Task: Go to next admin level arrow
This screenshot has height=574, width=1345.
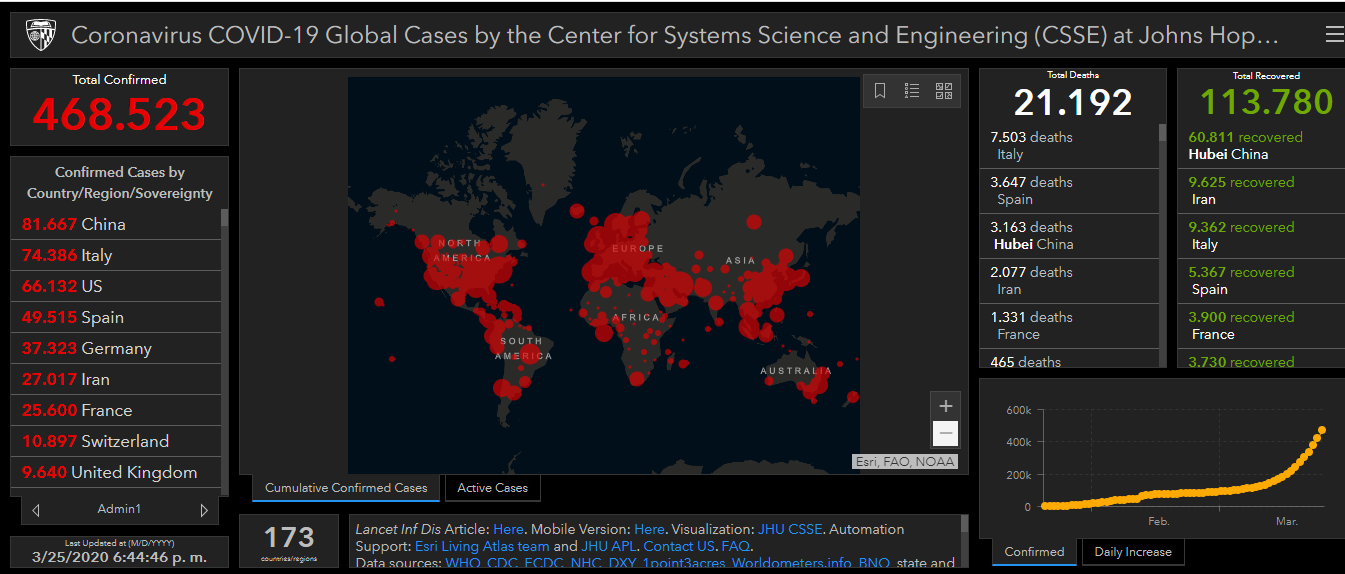Action: coord(204,510)
